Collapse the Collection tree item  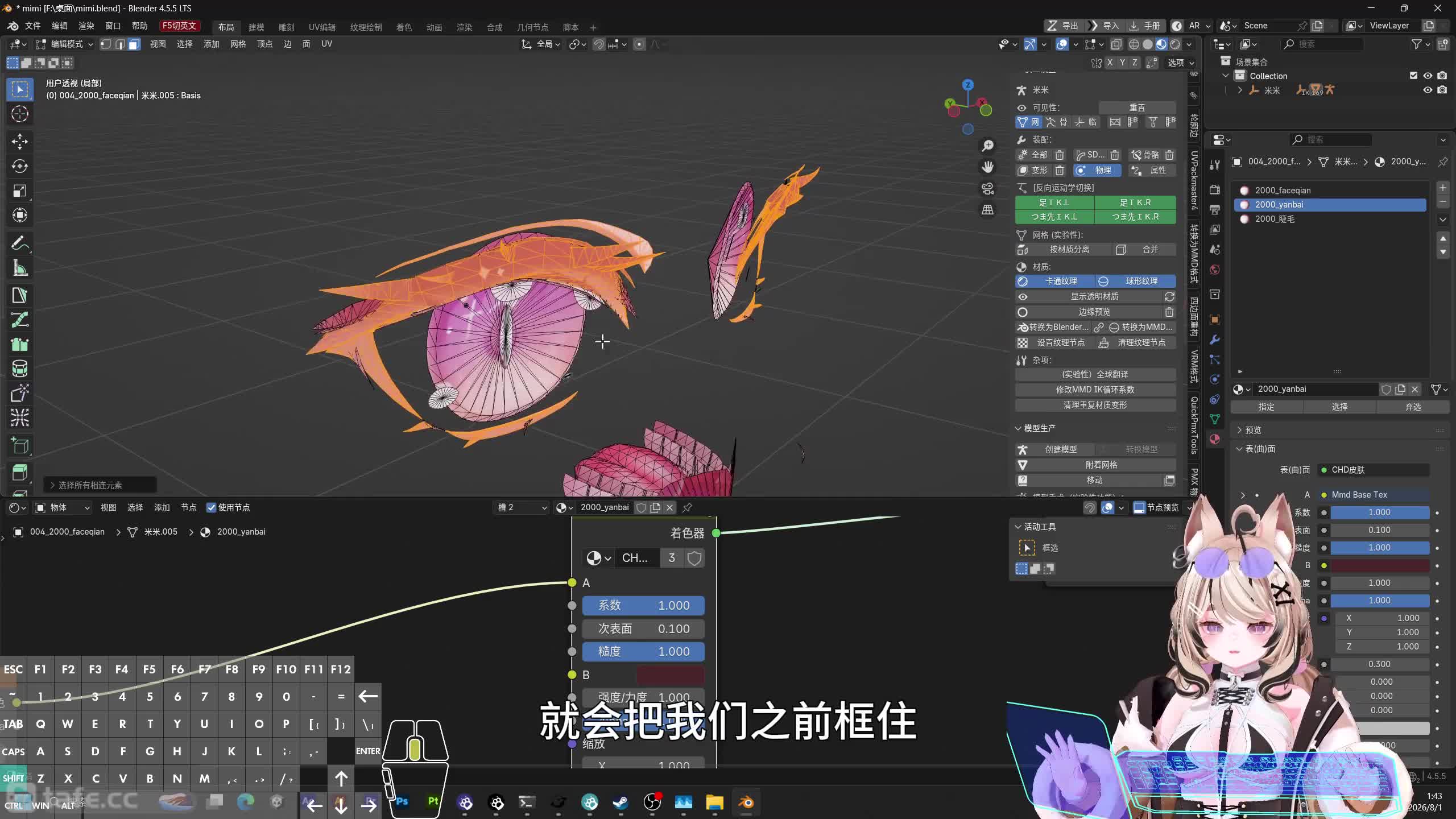pyautogui.click(x=1226, y=76)
